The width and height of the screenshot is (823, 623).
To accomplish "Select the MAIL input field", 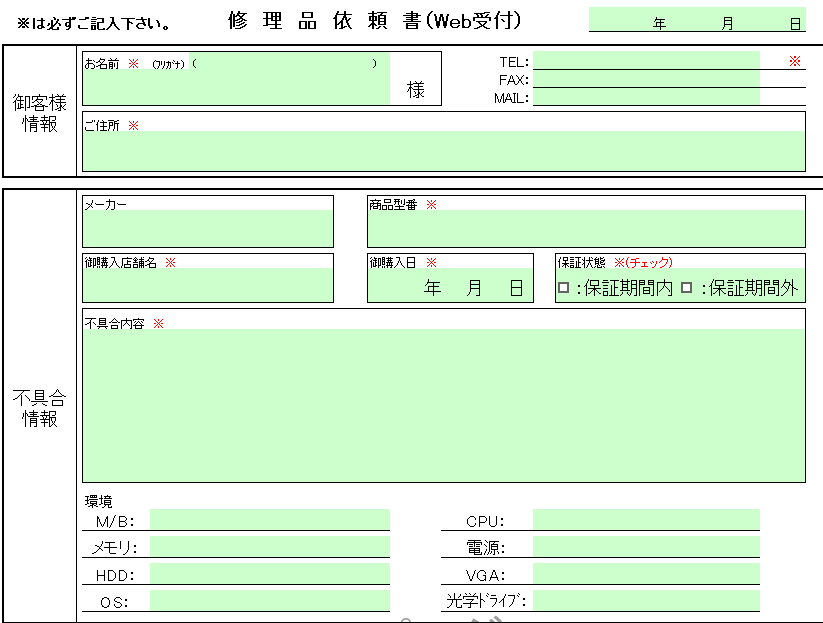I will pyautogui.click(x=646, y=98).
